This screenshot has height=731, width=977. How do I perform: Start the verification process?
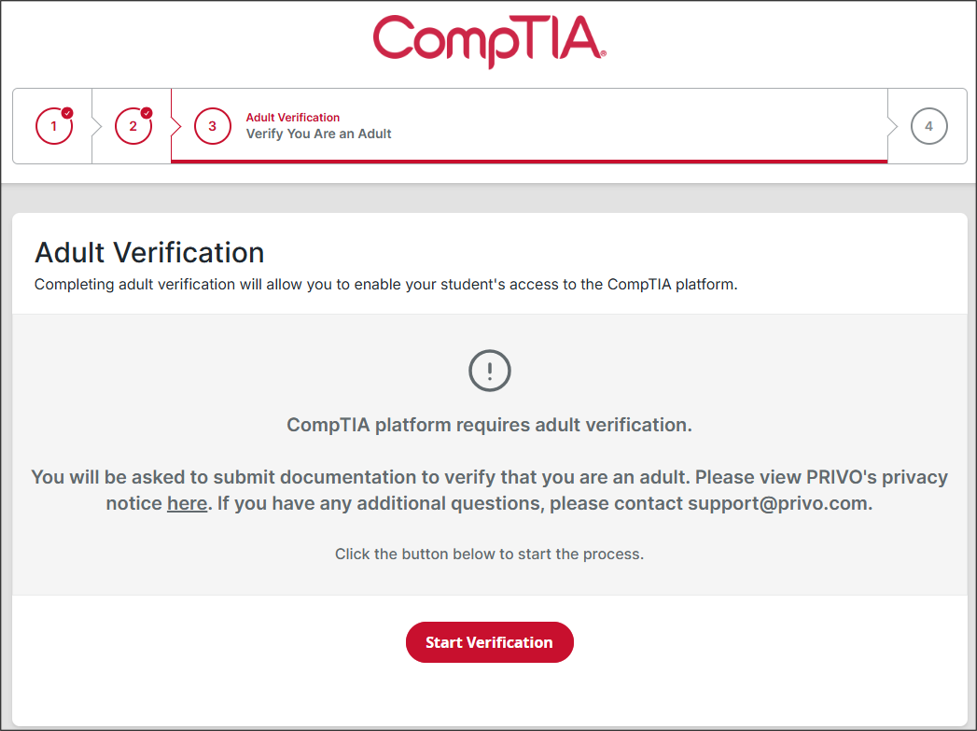pos(490,642)
